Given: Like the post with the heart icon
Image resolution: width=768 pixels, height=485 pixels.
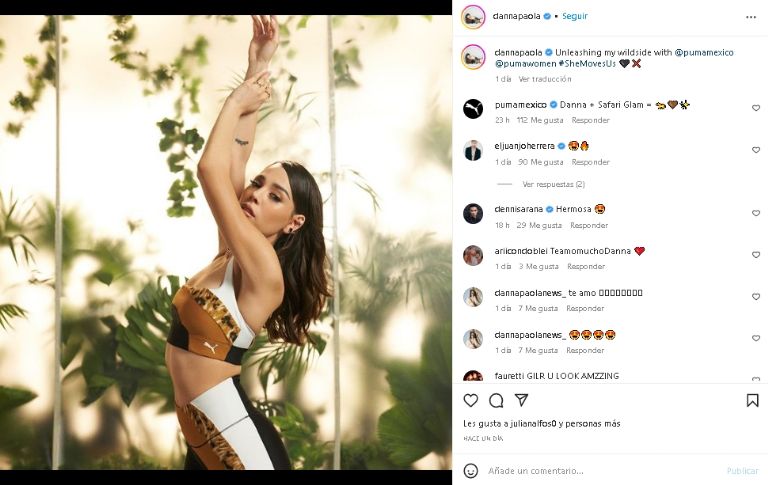Looking at the screenshot, I should [471, 400].
